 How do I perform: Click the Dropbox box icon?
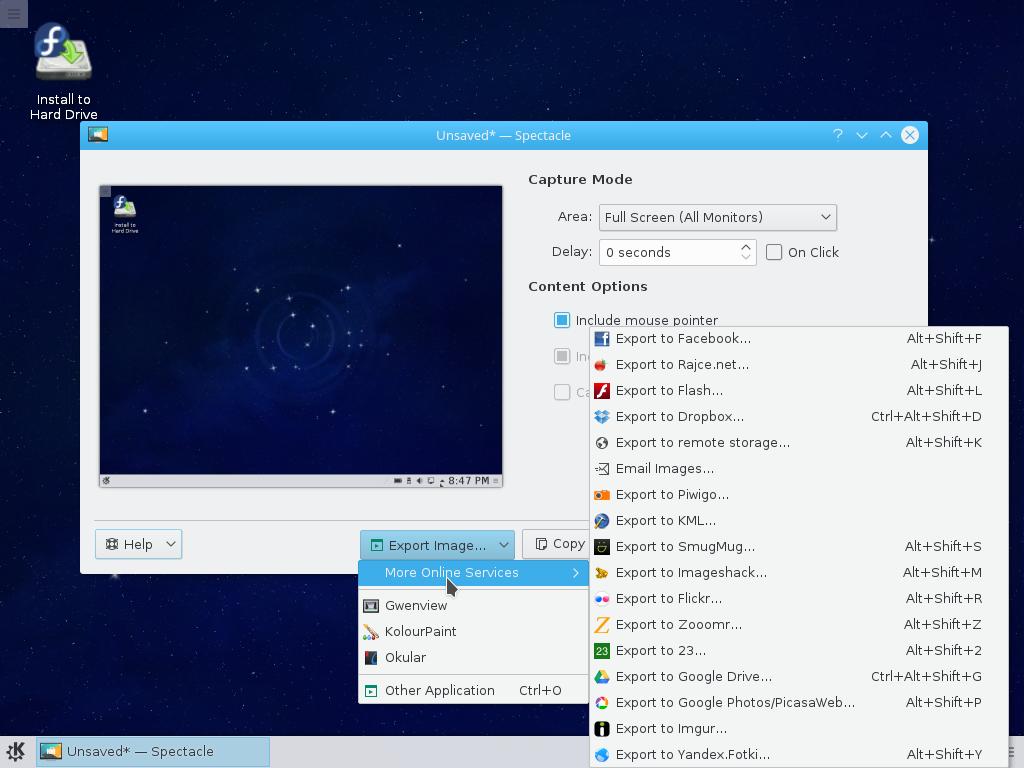(601, 417)
